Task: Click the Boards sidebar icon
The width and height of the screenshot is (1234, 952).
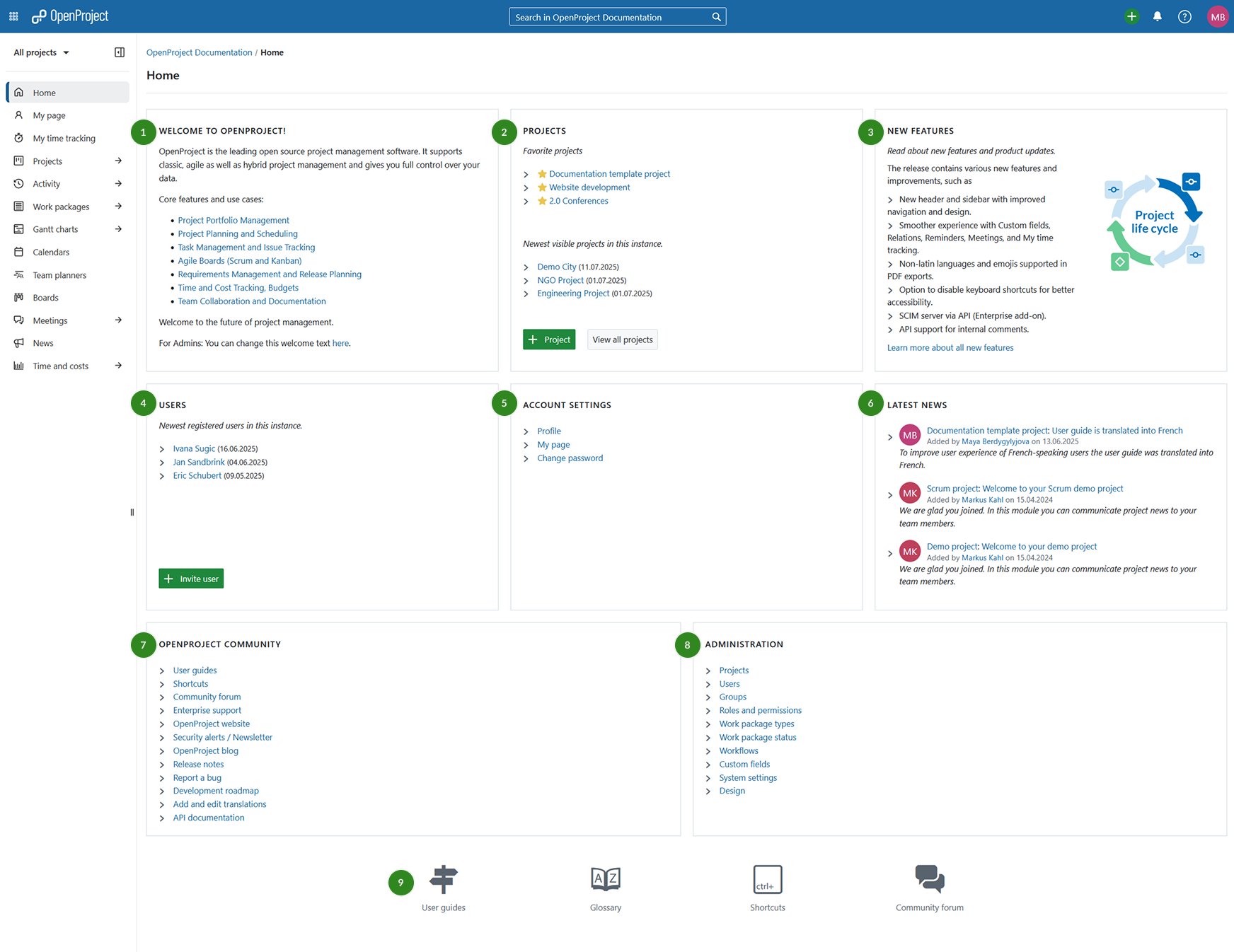Action: 19,298
